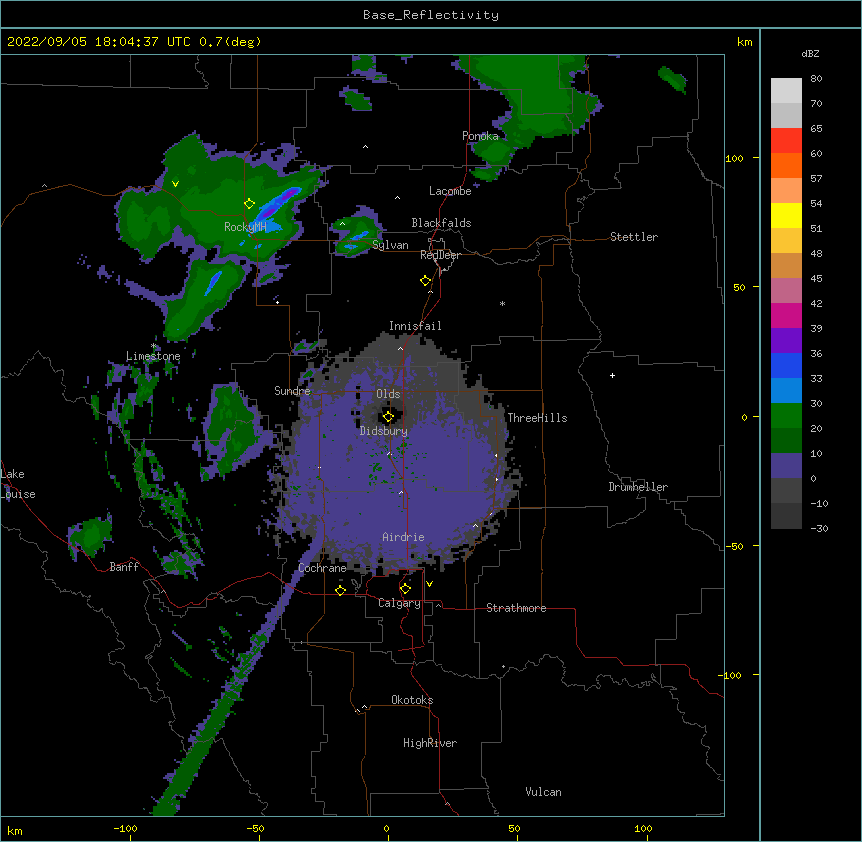Select the Okotoks label
This screenshot has width=862, height=842.
click(412, 700)
